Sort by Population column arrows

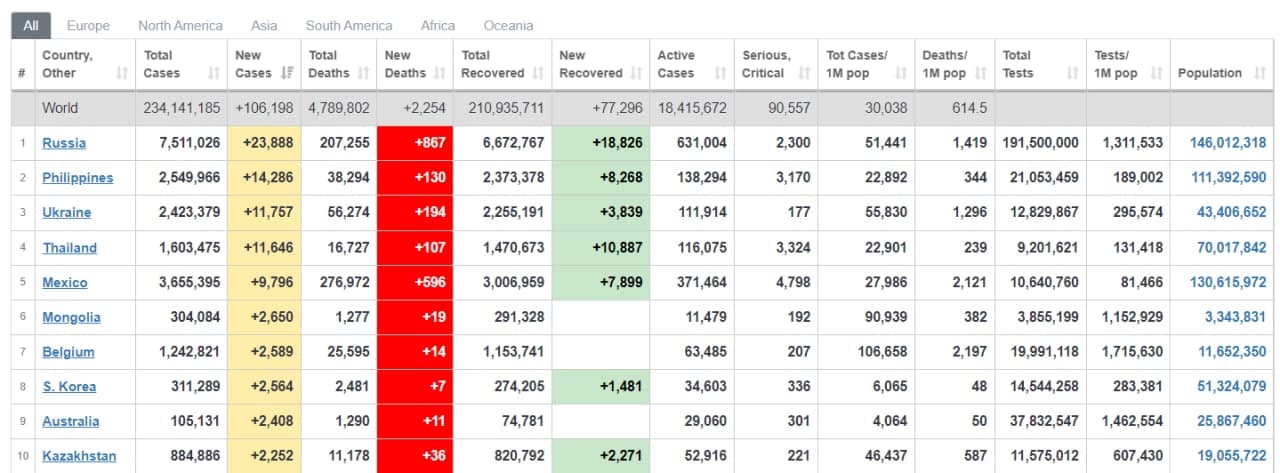click(1259, 73)
